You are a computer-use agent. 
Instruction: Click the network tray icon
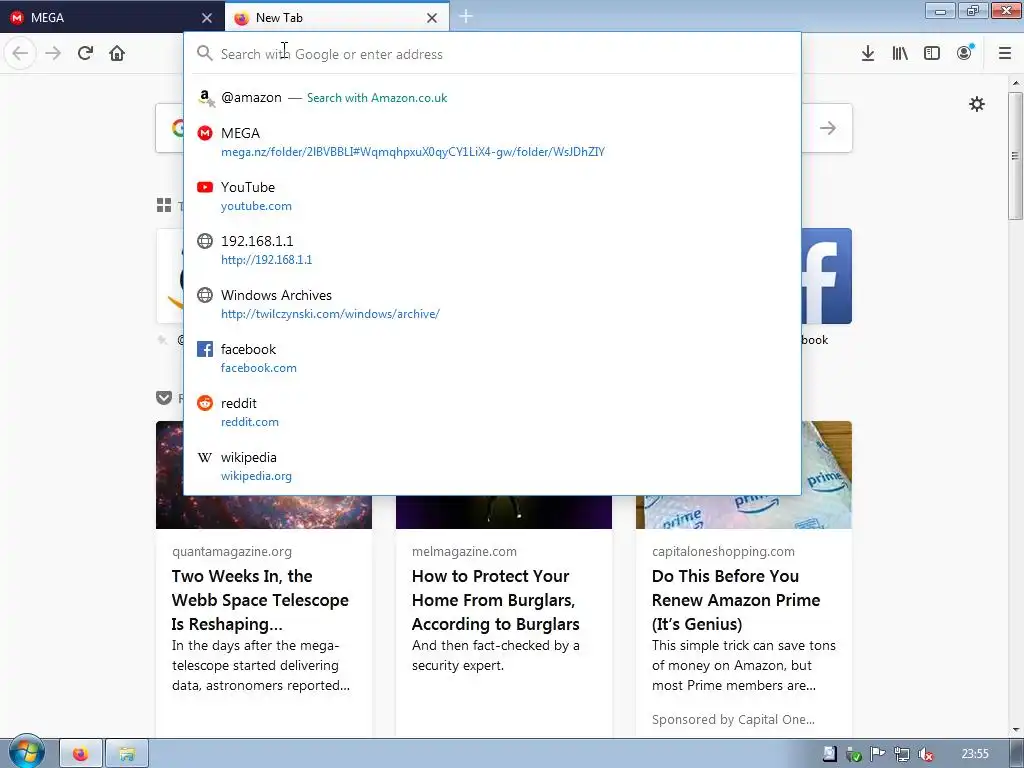[x=902, y=754]
